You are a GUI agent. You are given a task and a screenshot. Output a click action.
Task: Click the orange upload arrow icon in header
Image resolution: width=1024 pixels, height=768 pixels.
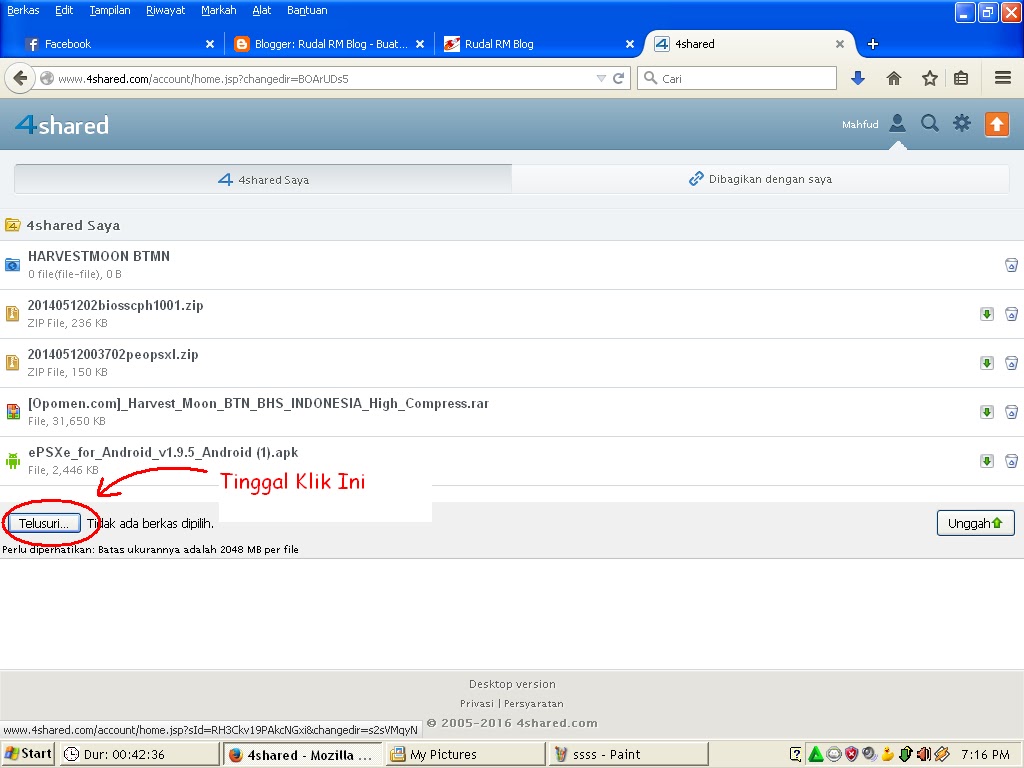point(997,123)
